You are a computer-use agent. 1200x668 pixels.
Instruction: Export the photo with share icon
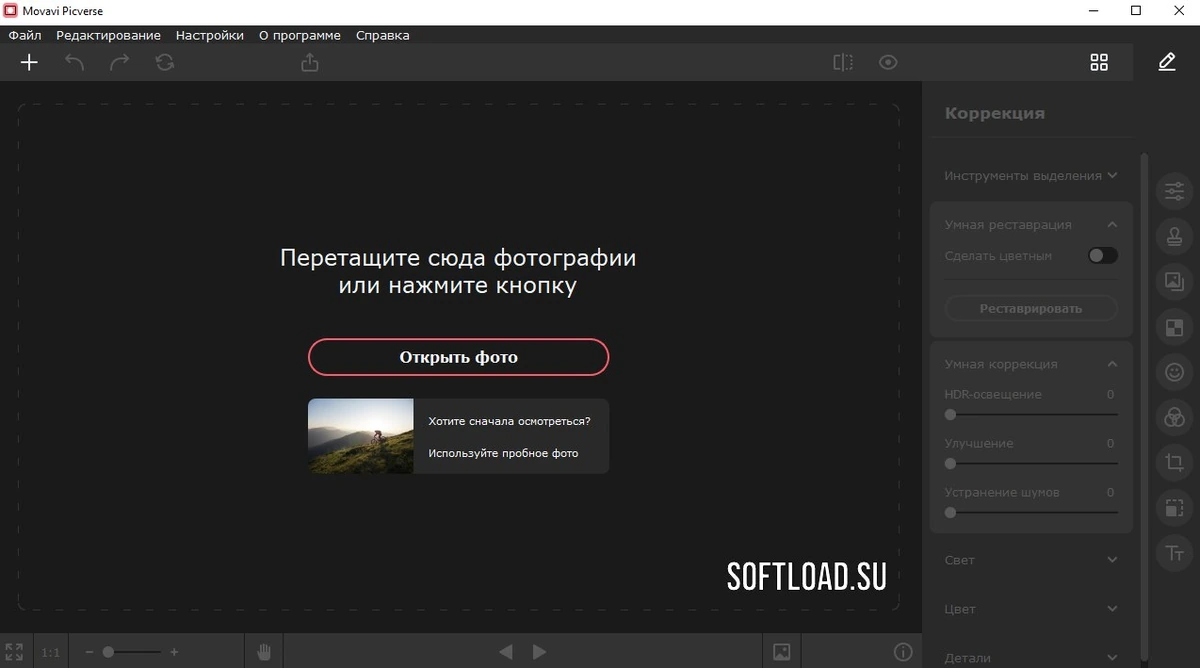(x=310, y=62)
